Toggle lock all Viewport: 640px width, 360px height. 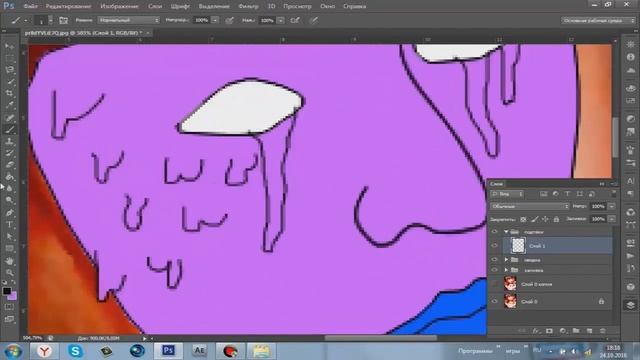point(556,219)
